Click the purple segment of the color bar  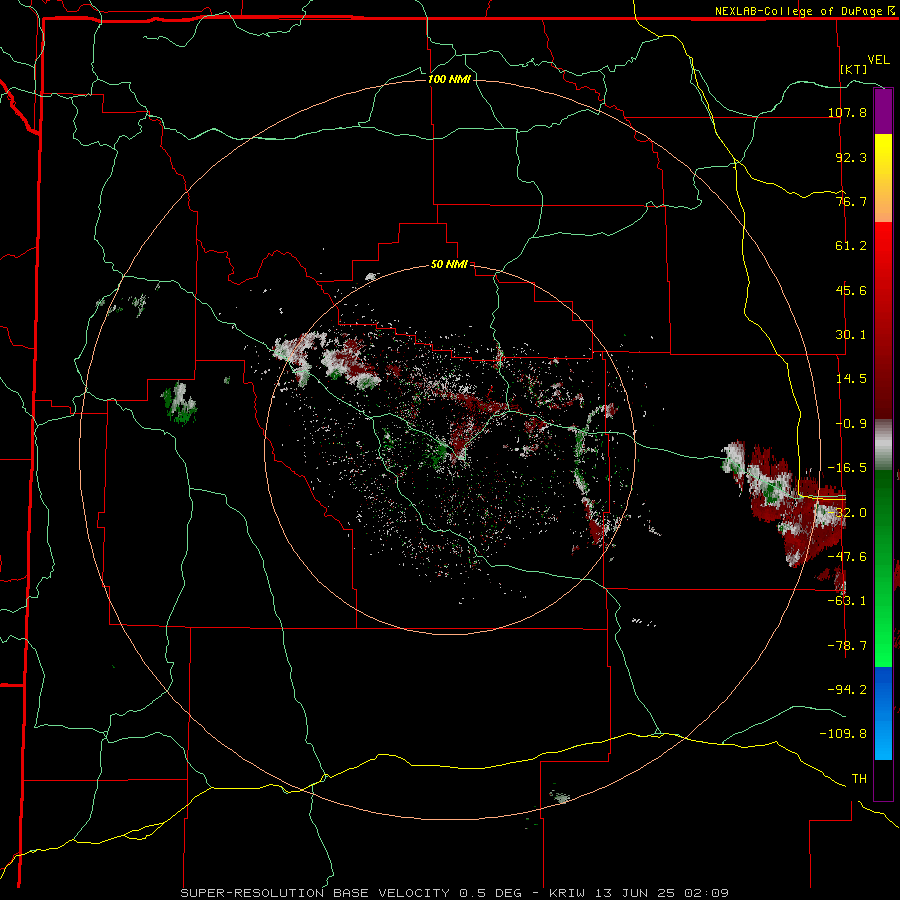coord(883,112)
